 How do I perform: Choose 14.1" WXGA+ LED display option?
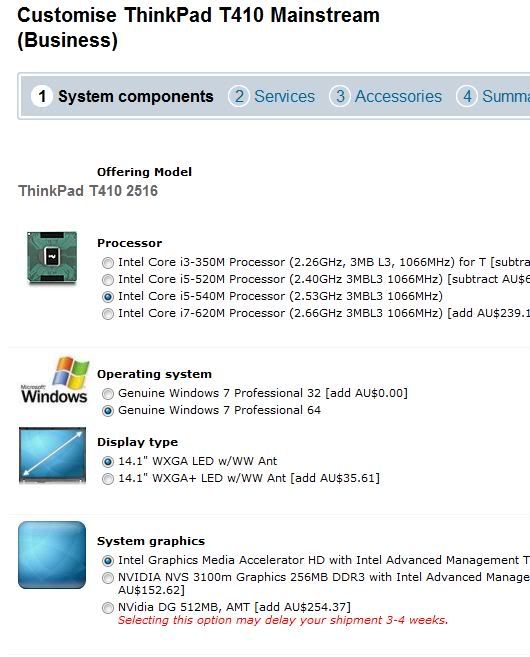point(108,479)
